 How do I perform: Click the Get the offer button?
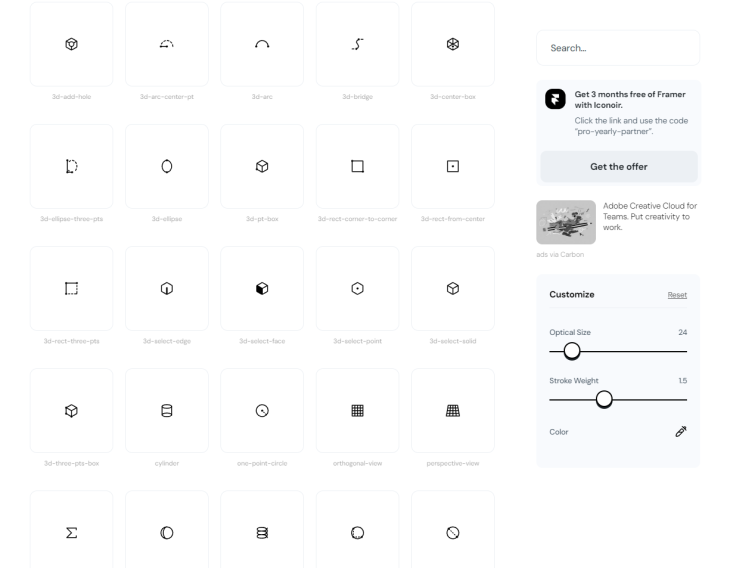(618, 167)
